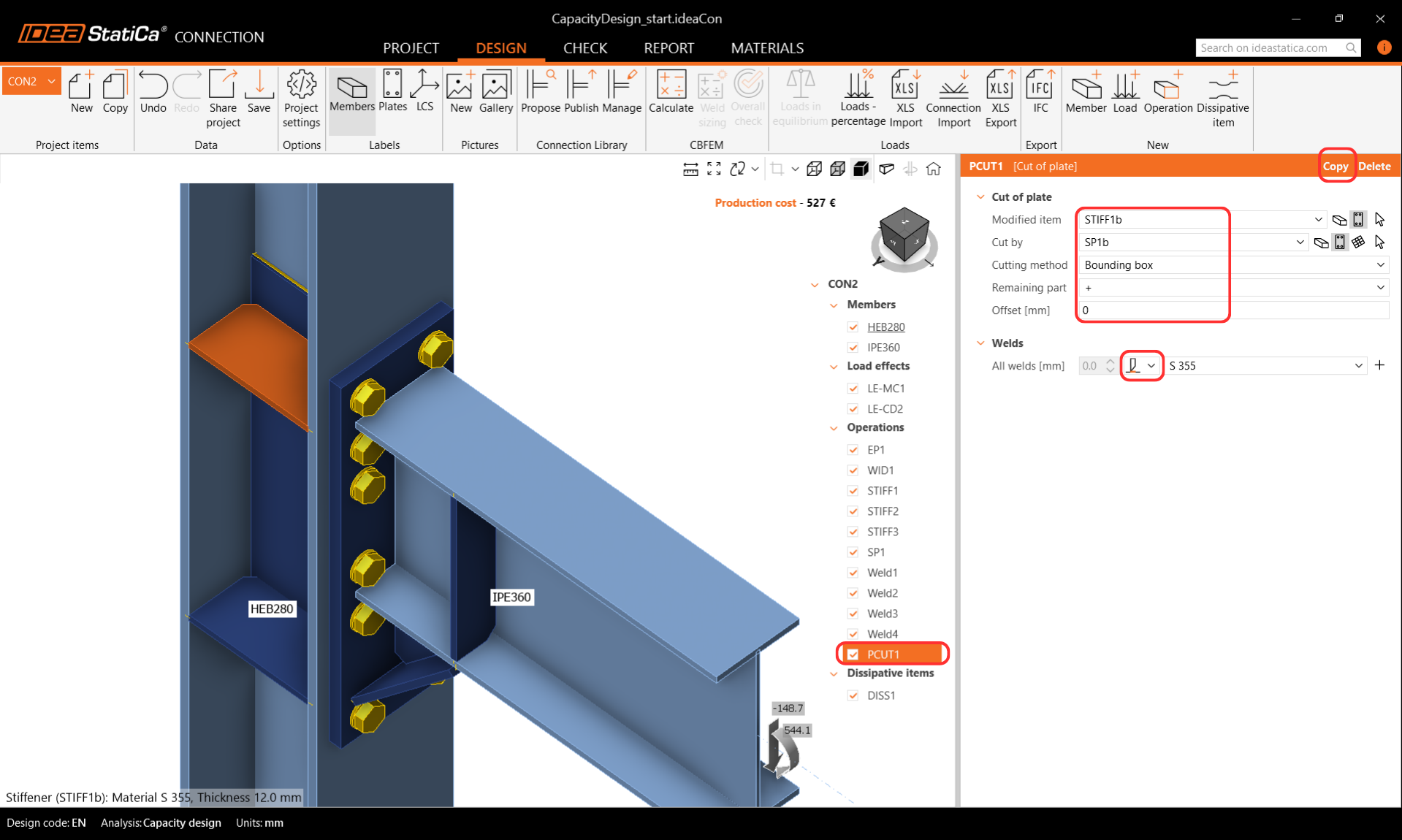
Task: Click the ideastatica.com search box
Action: (x=1278, y=47)
